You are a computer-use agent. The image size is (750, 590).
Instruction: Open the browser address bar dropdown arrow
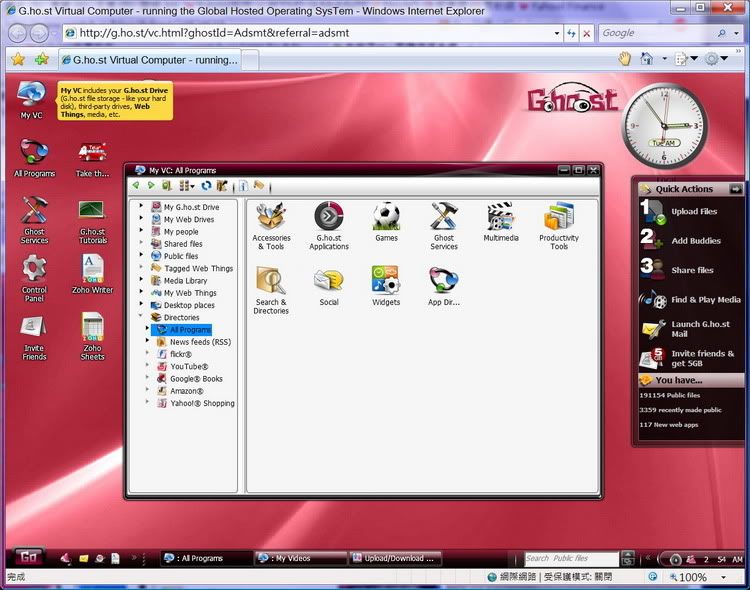click(x=557, y=33)
